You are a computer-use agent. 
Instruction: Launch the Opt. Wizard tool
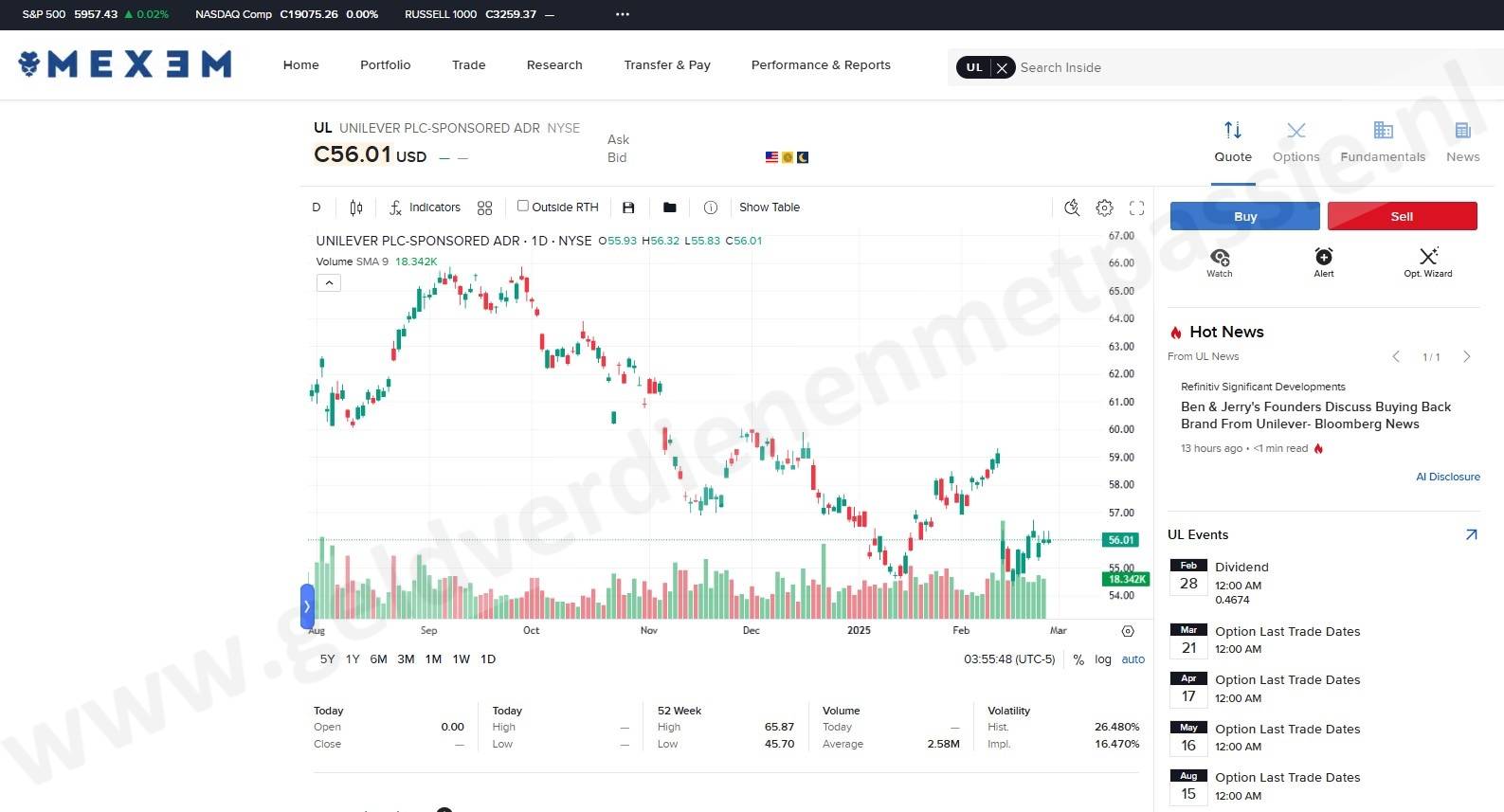(x=1427, y=262)
